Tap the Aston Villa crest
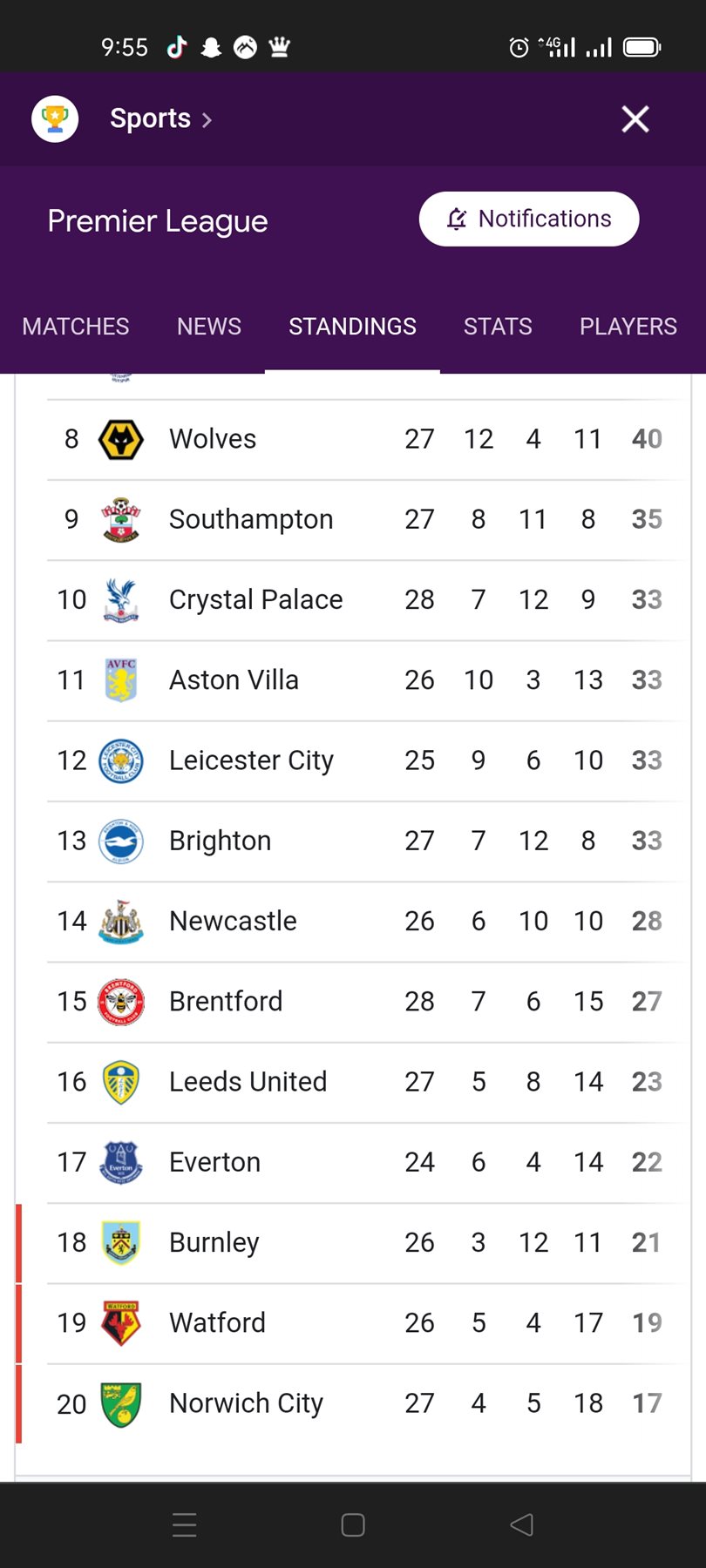 pyautogui.click(x=120, y=680)
